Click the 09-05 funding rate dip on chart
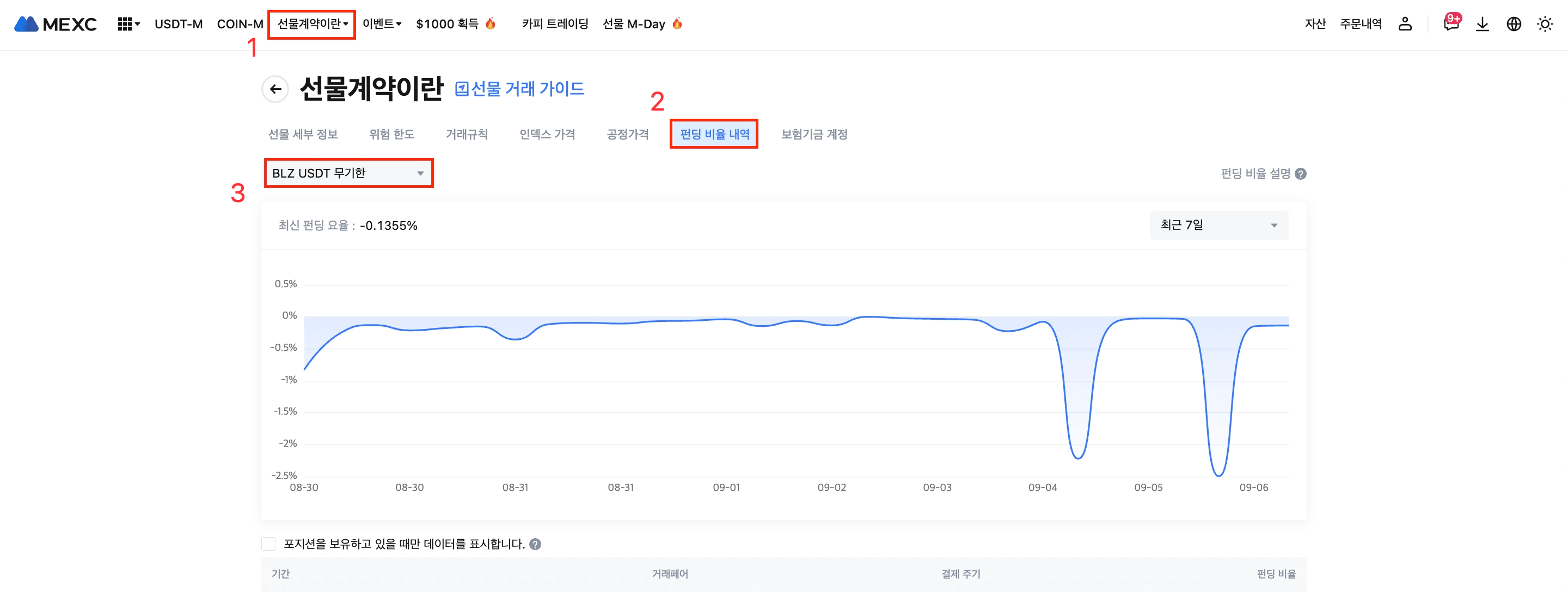This screenshot has width=1568, height=597. coord(1218,474)
